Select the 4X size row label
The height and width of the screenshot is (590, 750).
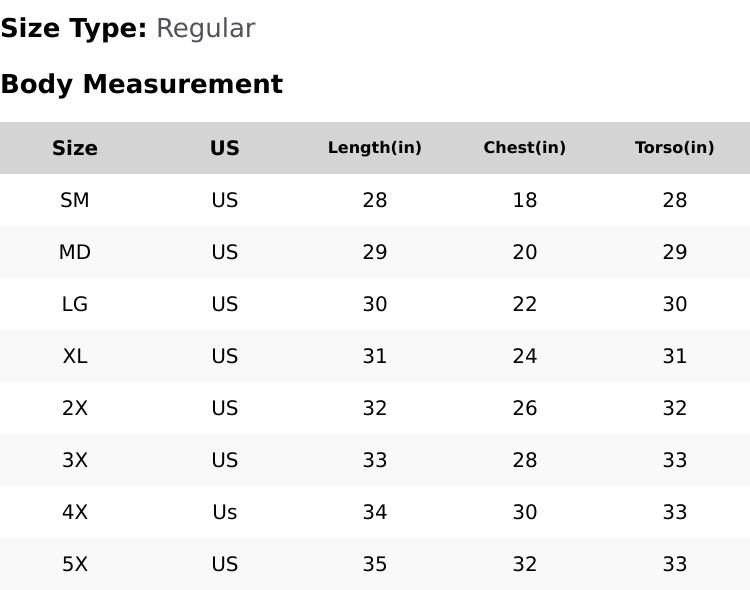[75, 512]
